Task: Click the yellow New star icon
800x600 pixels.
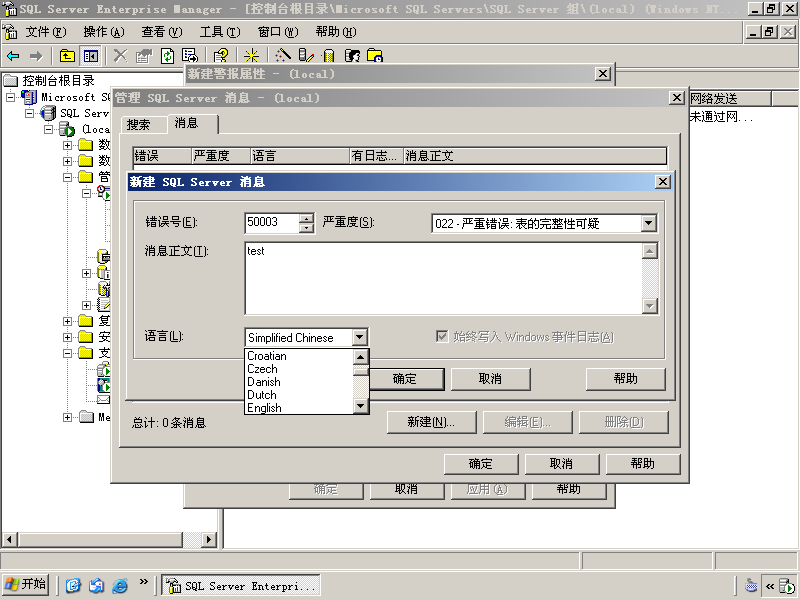Action: (252, 56)
